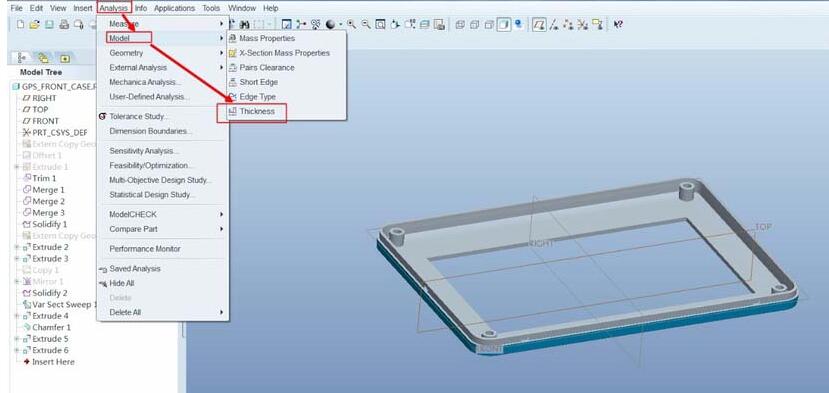The image size is (829, 393).
Task: Click Mass Properties in the submenu
Action: (x=267, y=38)
